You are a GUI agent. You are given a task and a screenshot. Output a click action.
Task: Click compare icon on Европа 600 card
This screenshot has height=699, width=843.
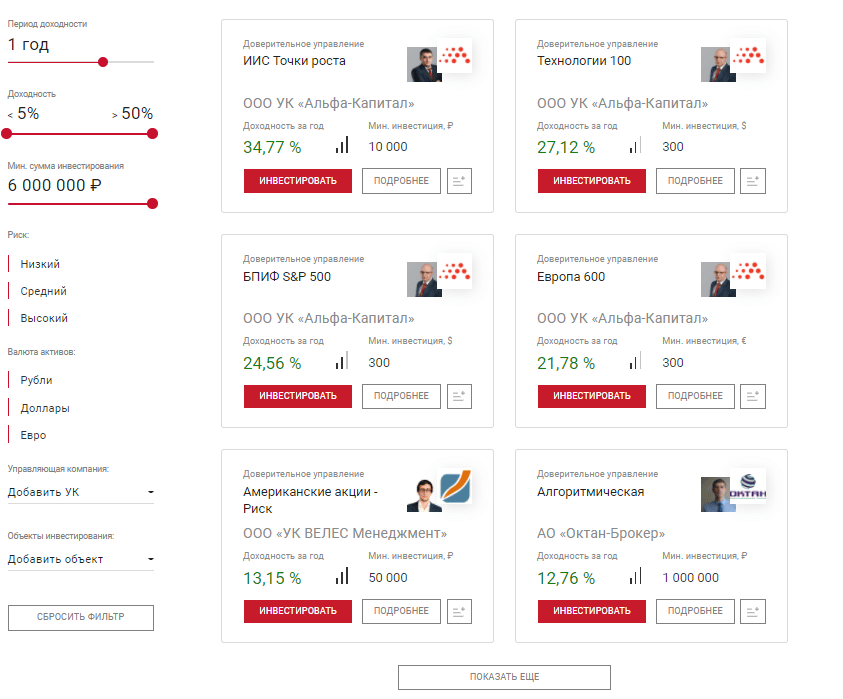point(753,396)
